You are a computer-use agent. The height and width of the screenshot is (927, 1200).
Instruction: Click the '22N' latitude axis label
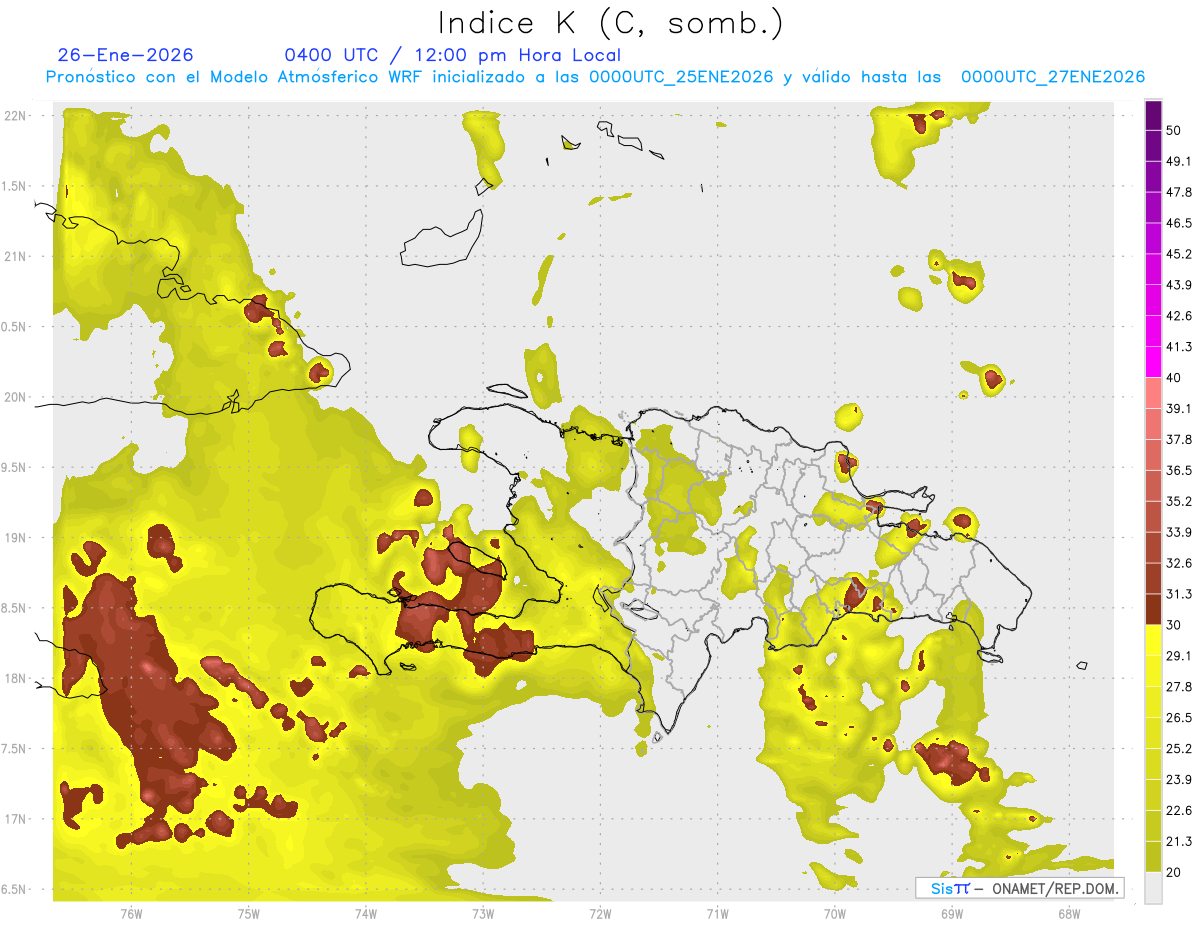tap(17, 116)
